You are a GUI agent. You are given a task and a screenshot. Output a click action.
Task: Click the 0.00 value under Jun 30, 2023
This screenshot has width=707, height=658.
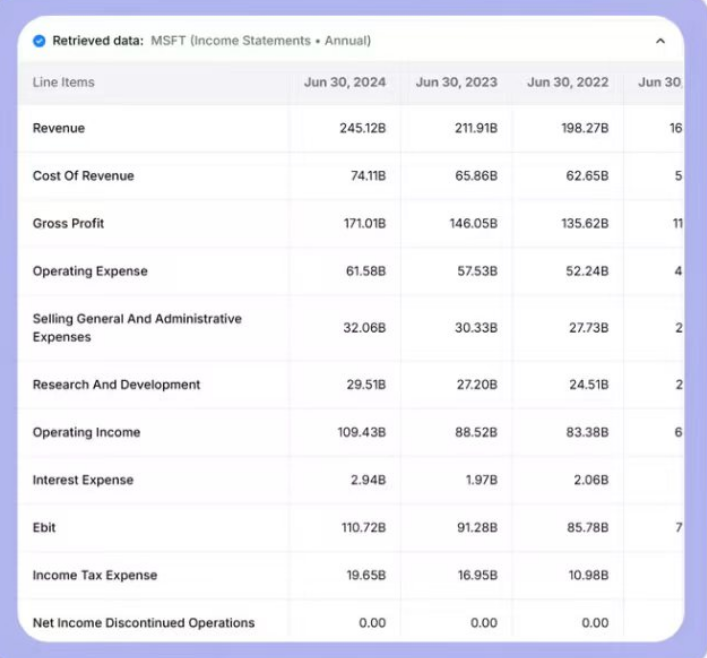pos(484,623)
